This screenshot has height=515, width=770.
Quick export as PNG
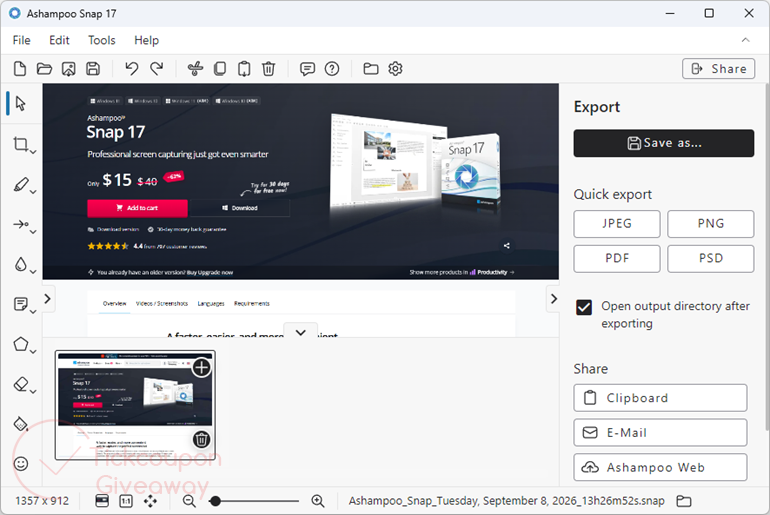point(711,224)
